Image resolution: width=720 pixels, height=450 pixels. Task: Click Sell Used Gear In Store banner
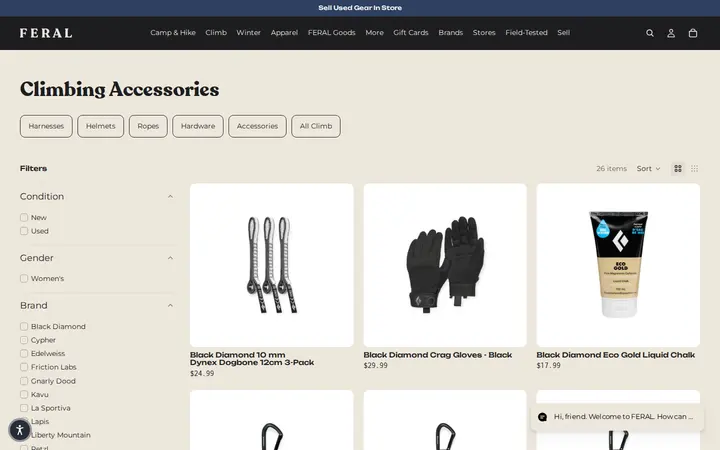(x=360, y=8)
